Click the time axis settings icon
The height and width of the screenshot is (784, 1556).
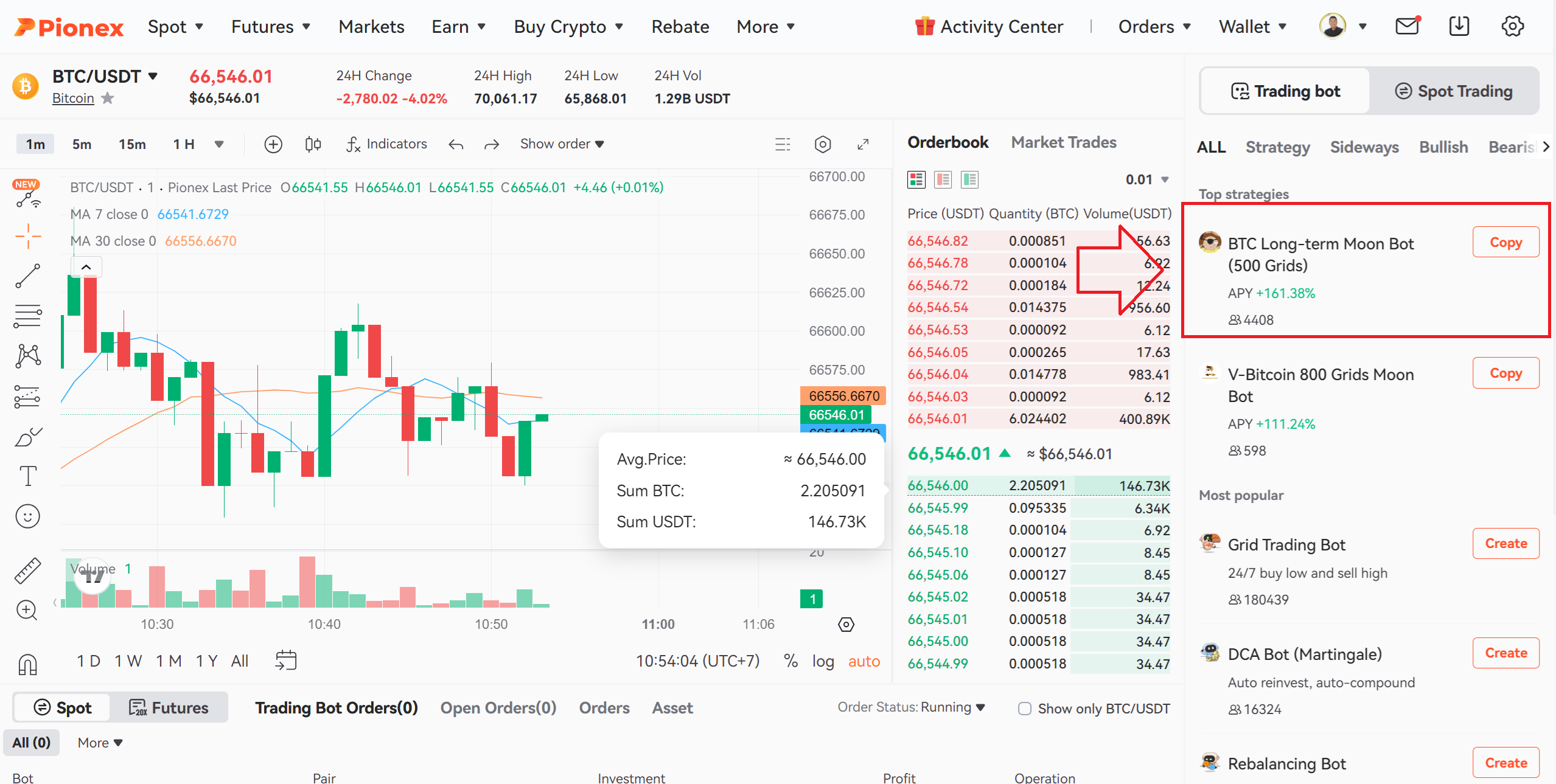tap(846, 624)
